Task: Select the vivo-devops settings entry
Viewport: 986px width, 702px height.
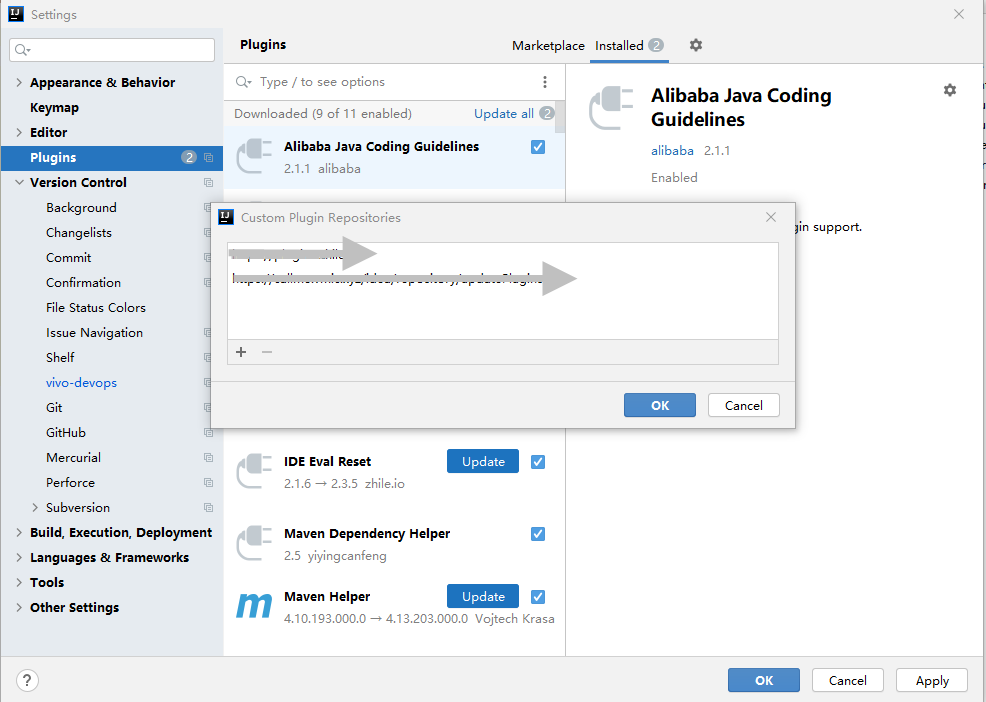Action: [x=81, y=382]
